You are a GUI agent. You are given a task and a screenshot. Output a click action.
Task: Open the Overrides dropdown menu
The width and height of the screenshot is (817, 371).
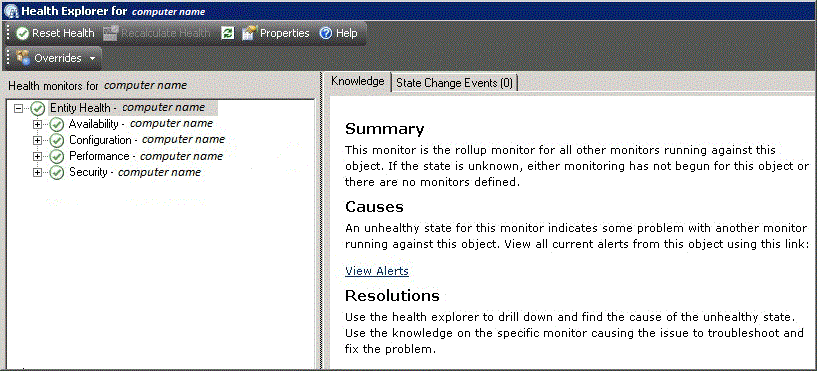56,58
